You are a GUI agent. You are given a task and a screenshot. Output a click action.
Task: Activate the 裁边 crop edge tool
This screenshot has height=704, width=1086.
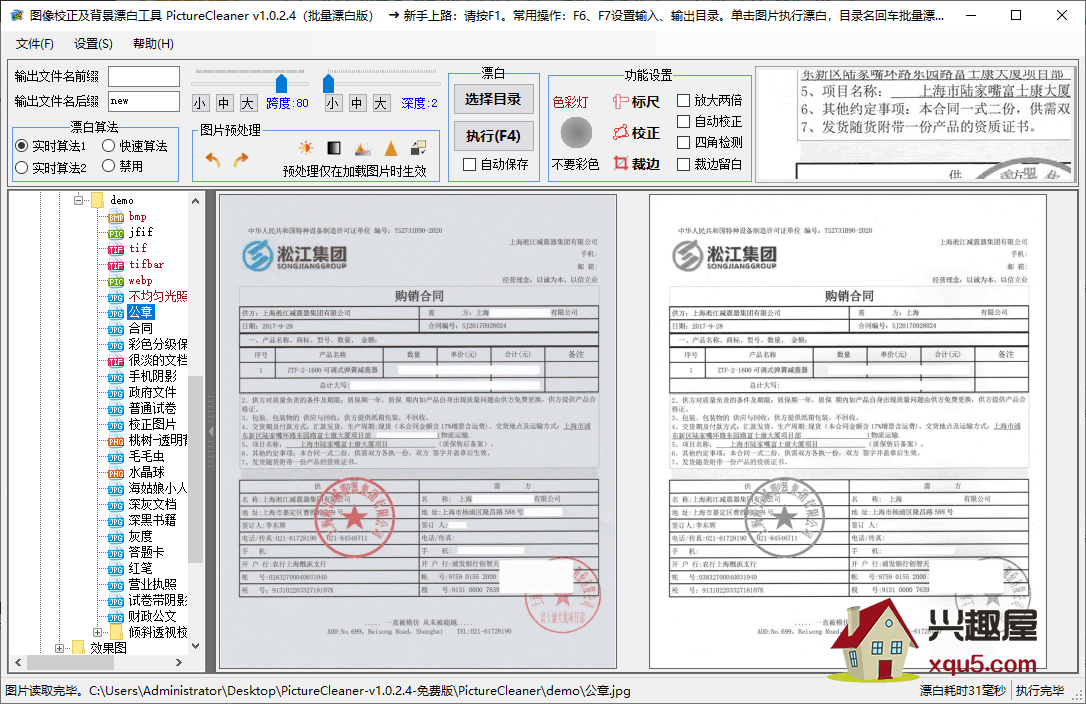[637, 164]
